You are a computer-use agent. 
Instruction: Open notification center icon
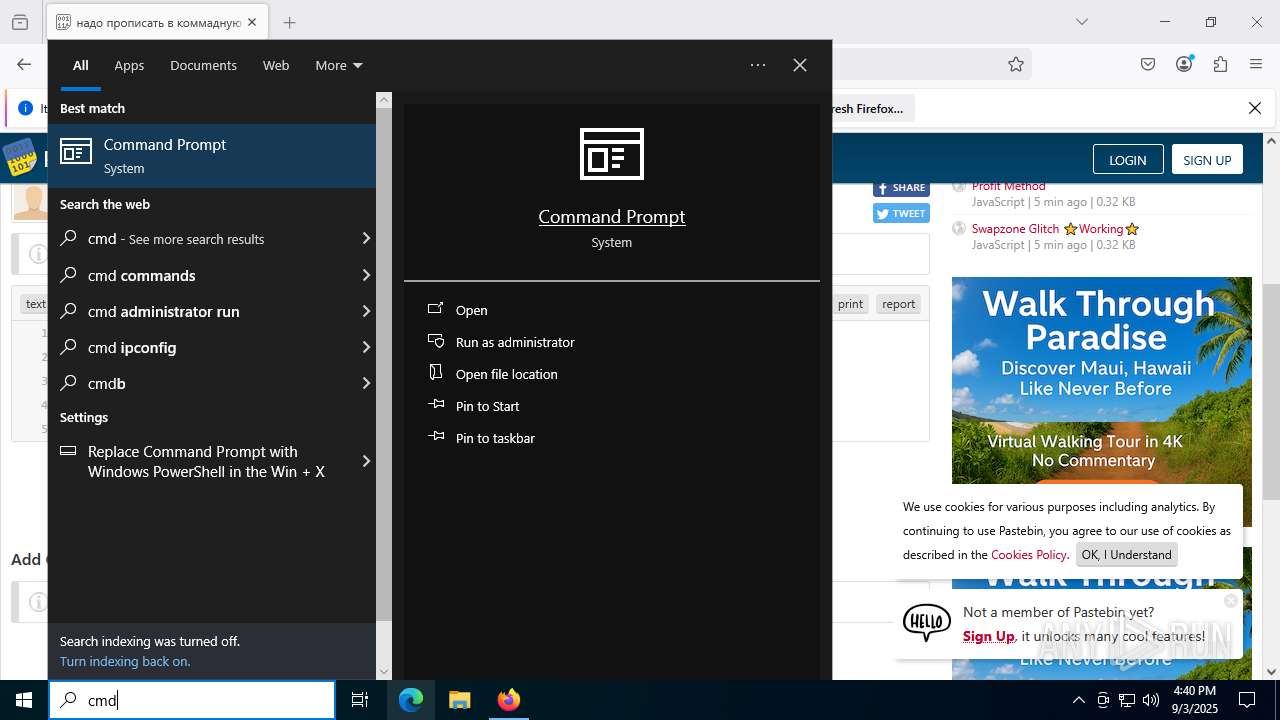[1247, 700]
